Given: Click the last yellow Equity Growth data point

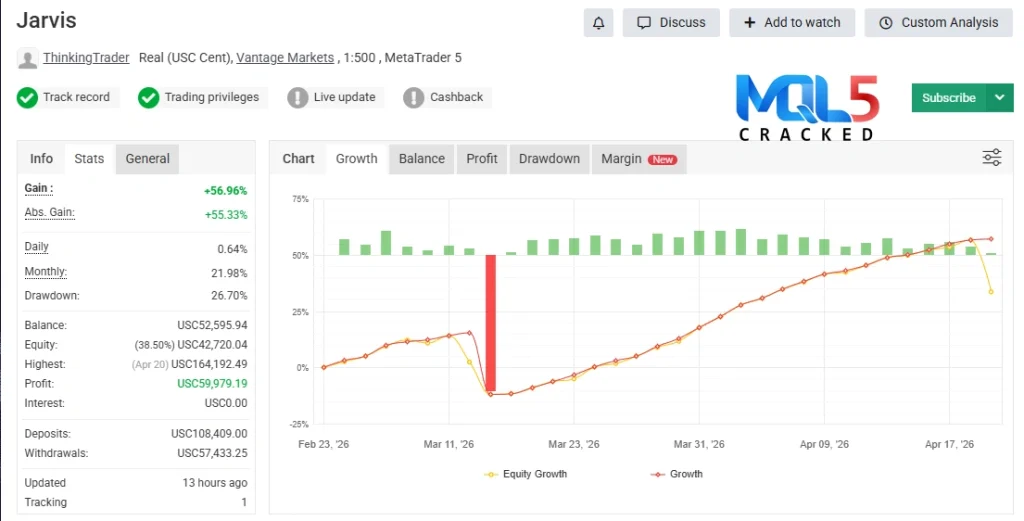Looking at the screenshot, I should click(991, 292).
